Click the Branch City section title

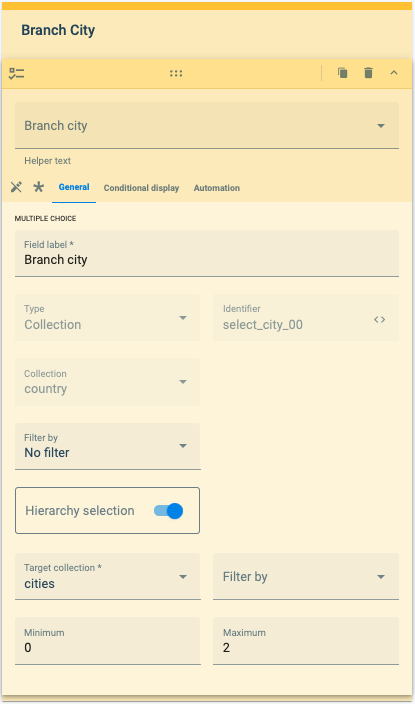[58, 30]
